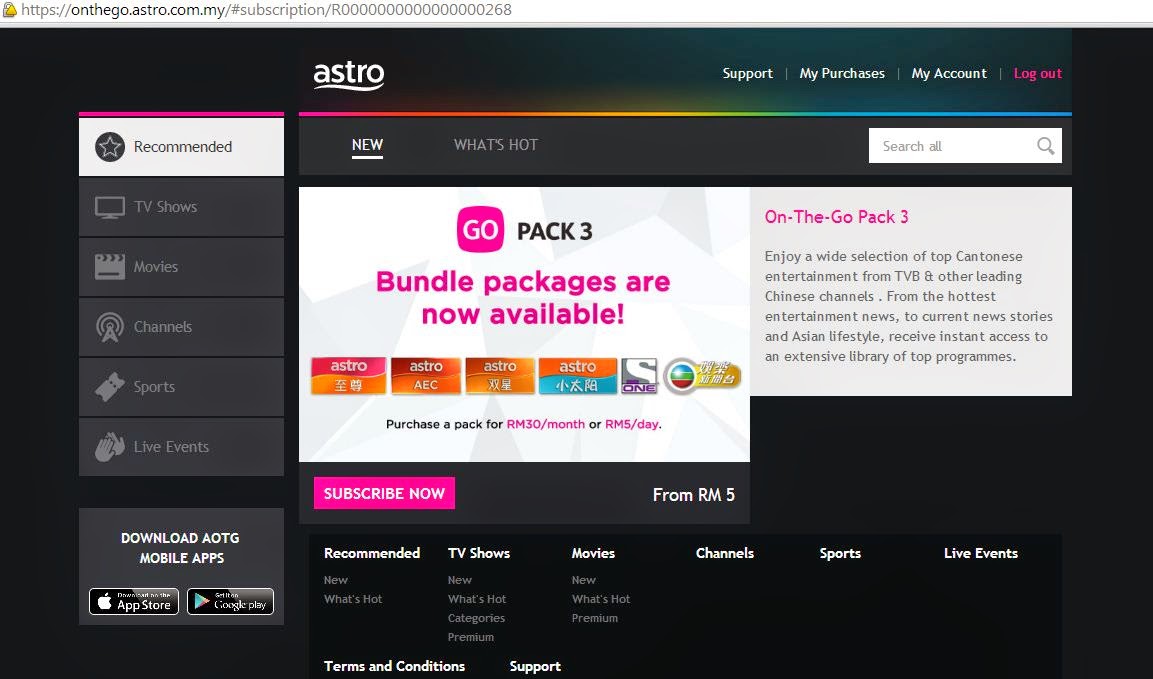Open My Purchases in the header
Screen dimensions: 1153x679
842,74
